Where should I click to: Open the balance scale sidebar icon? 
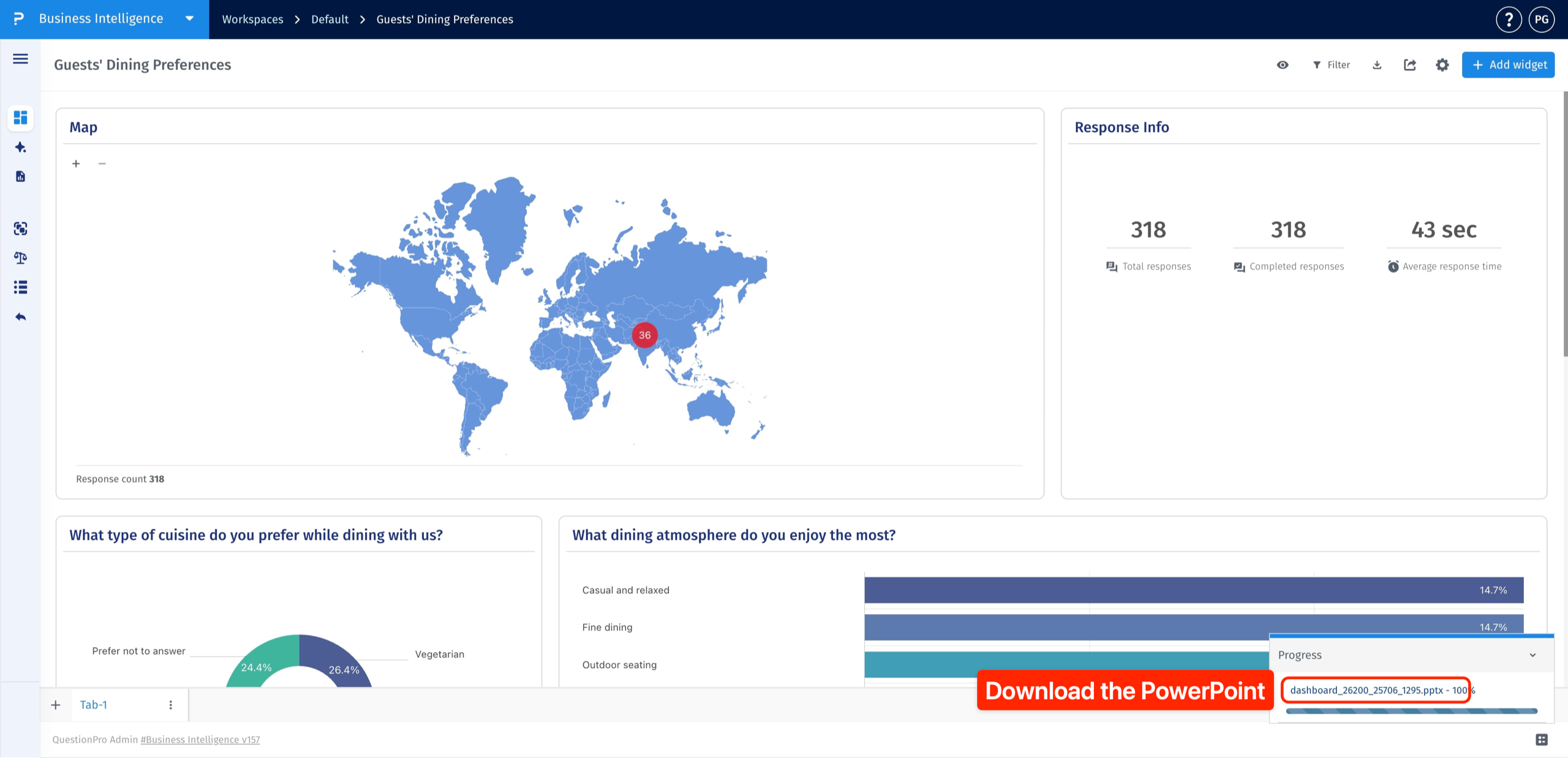(20, 258)
